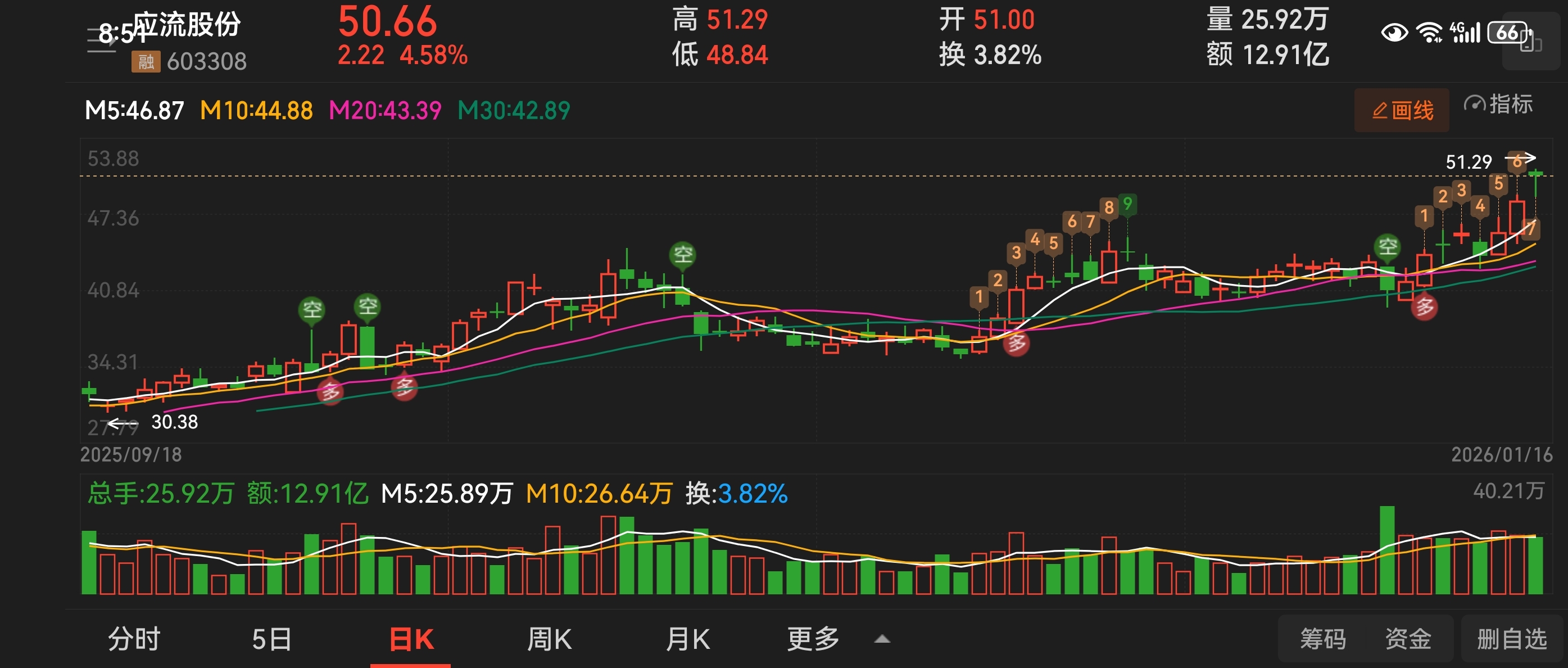This screenshot has height=668, width=1568.
Task: Open the 指标 indicator gauge button
Action: [1498, 105]
